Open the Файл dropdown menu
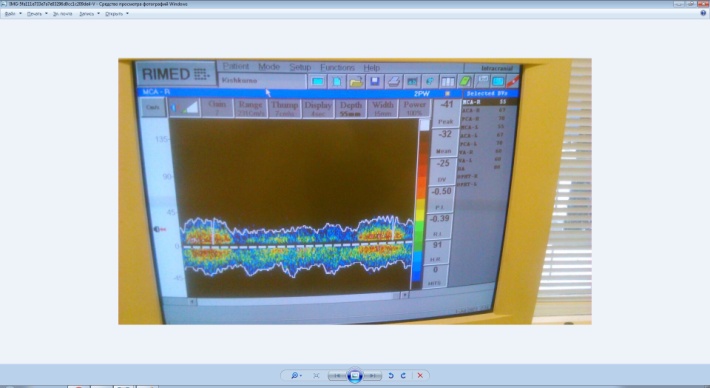Screen dimensions: 710x388 coord(13,14)
